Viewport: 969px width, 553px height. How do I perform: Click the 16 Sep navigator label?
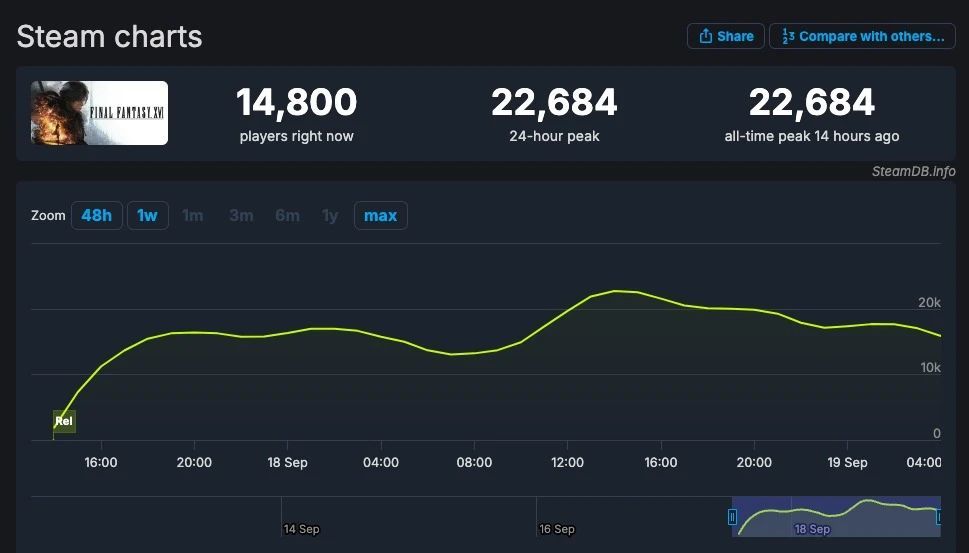point(557,530)
